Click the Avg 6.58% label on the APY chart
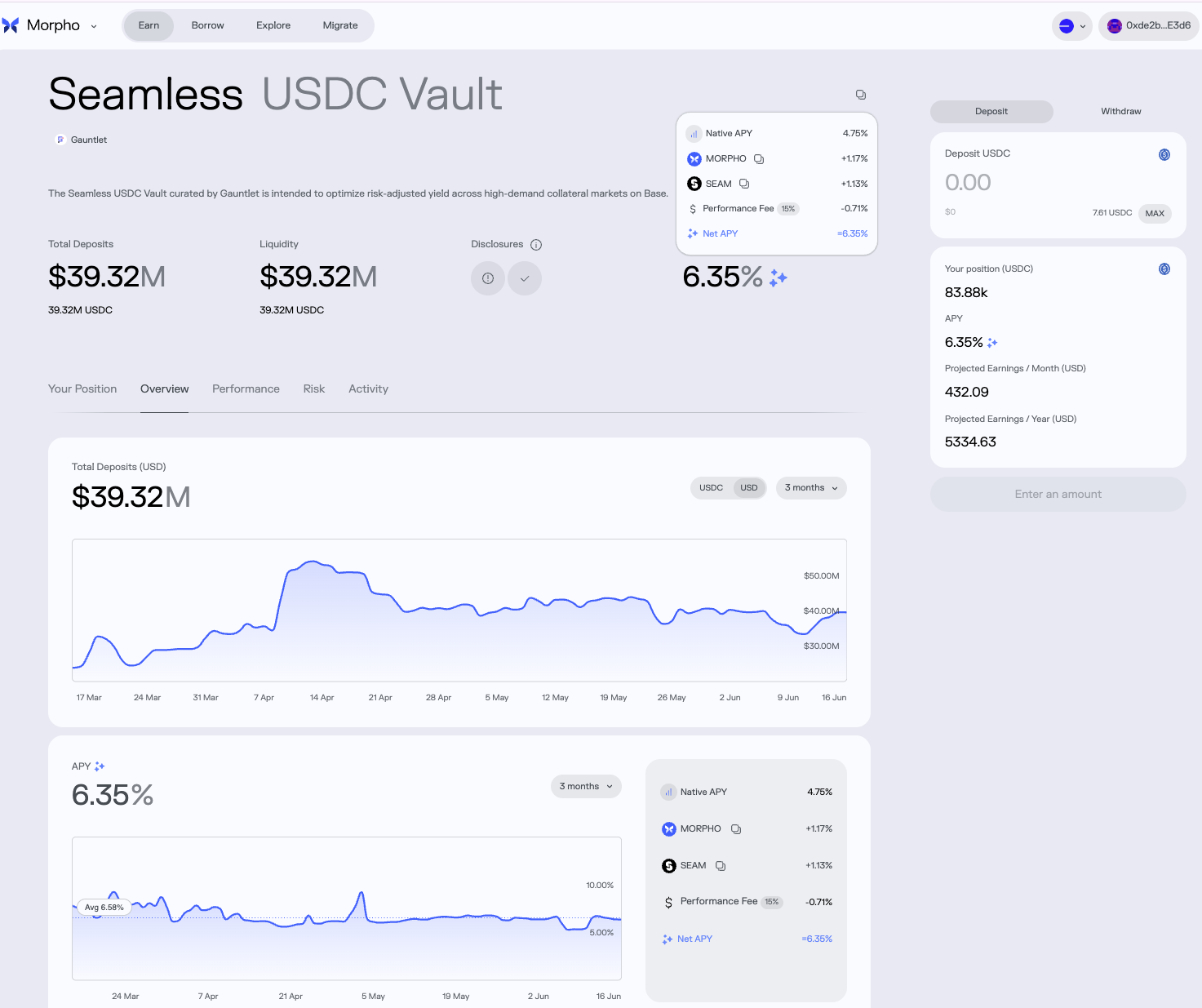1202x1008 pixels. point(104,908)
